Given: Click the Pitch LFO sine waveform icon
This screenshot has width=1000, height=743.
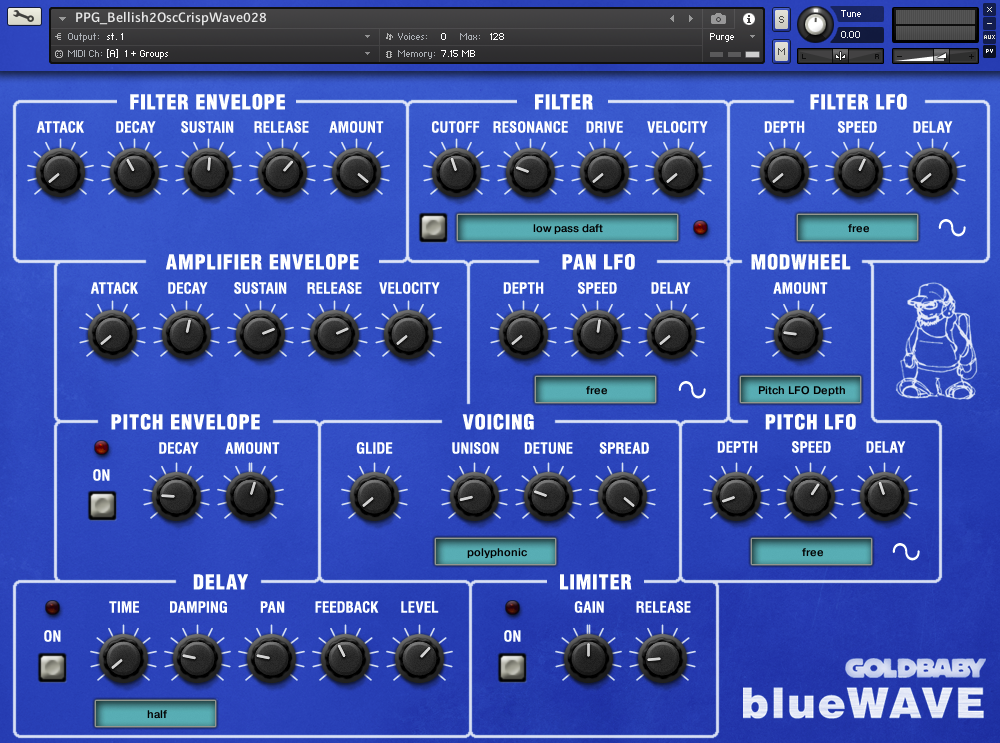Looking at the screenshot, I should (906, 552).
